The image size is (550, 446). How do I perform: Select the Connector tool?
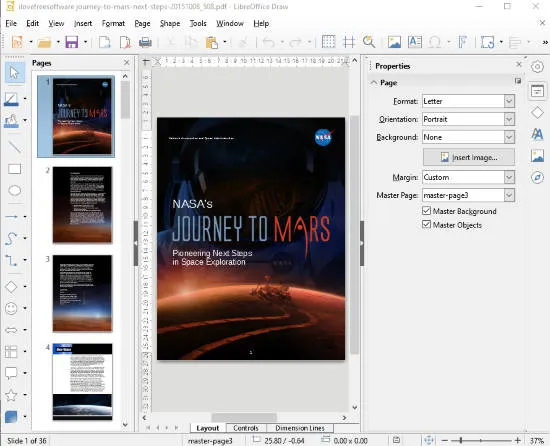click(11, 260)
